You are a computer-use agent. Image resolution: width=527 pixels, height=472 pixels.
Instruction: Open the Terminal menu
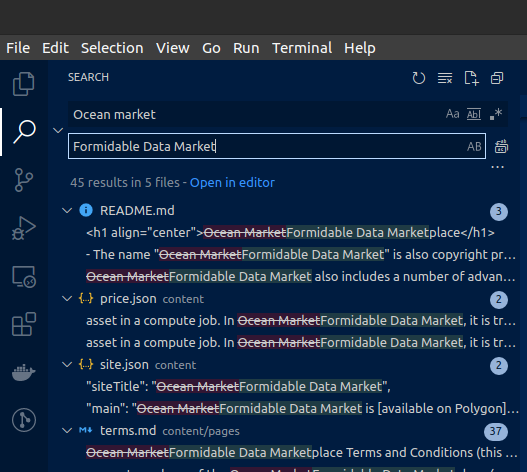(302, 48)
